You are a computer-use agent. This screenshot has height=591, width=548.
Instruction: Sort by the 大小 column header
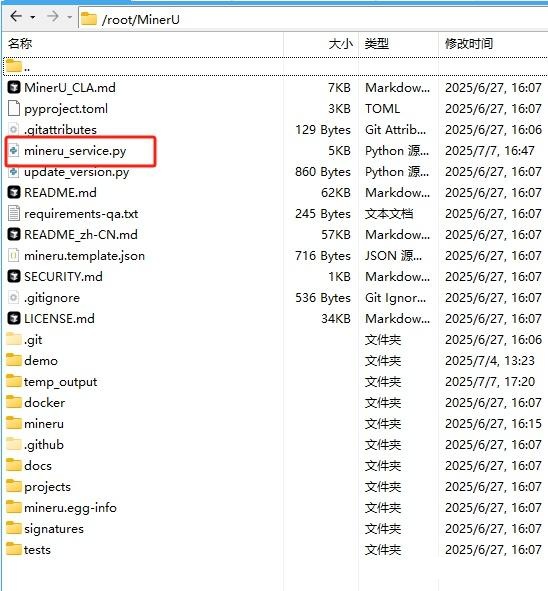point(341,44)
